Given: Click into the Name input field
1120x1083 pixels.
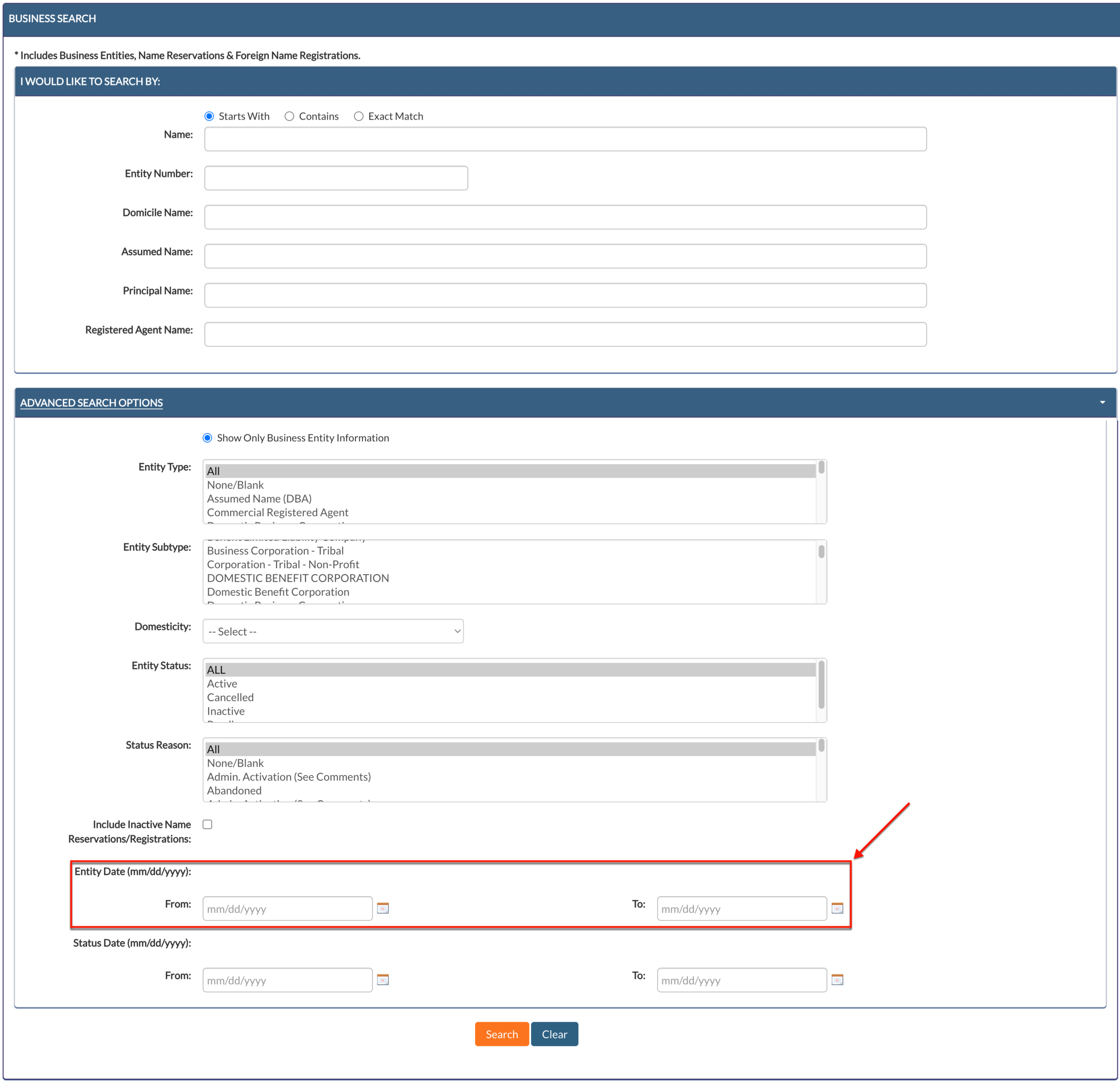Looking at the screenshot, I should [566, 139].
